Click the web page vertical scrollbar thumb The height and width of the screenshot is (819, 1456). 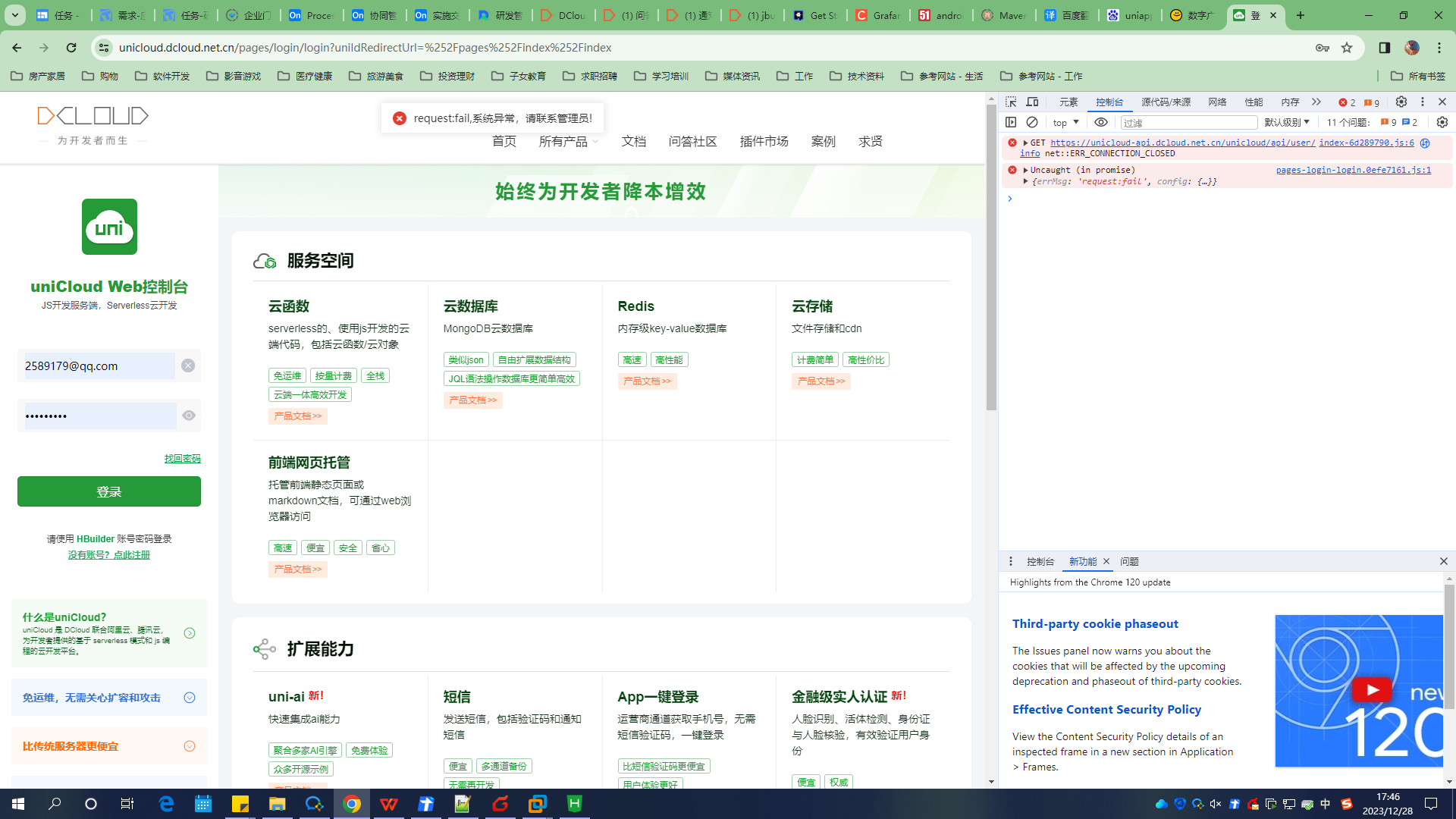point(991,258)
